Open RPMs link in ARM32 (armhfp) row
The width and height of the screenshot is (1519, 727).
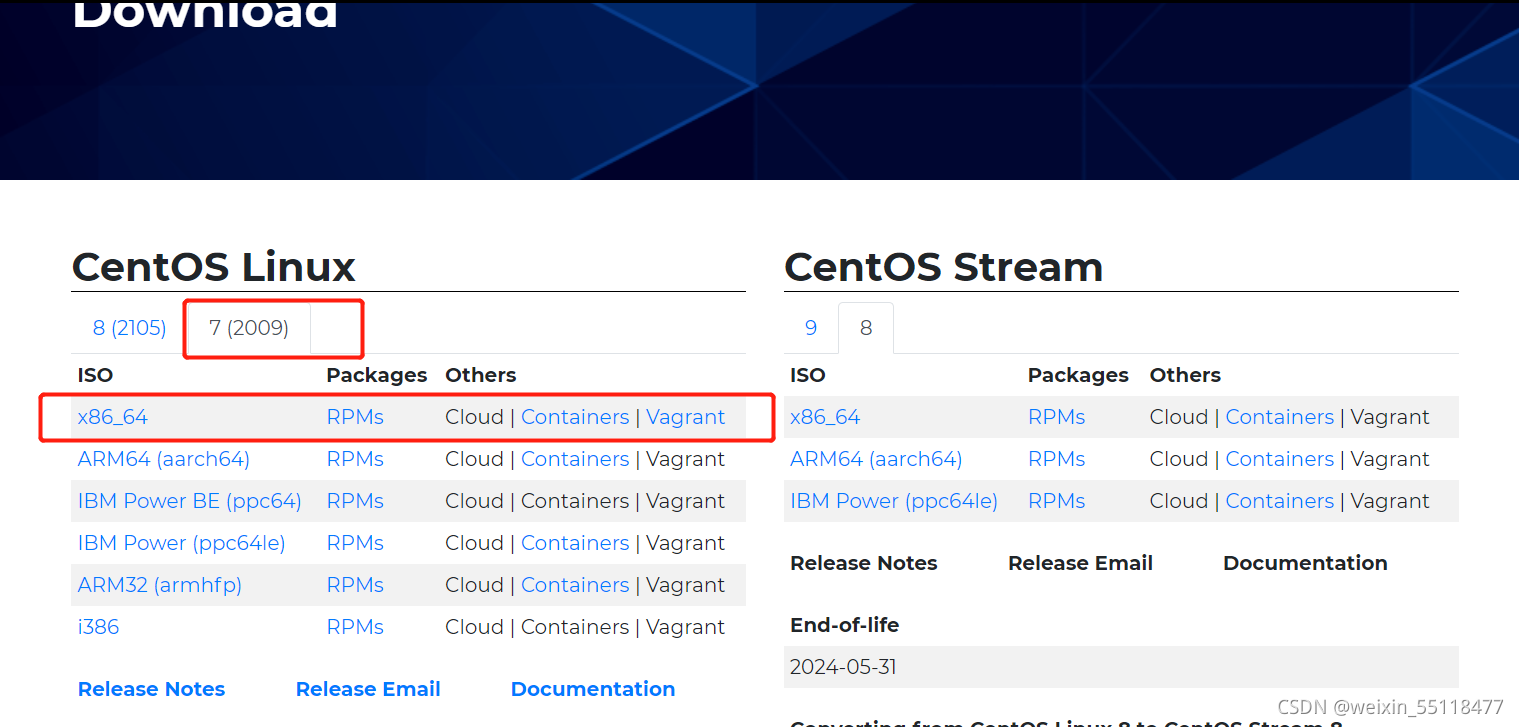tap(355, 585)
